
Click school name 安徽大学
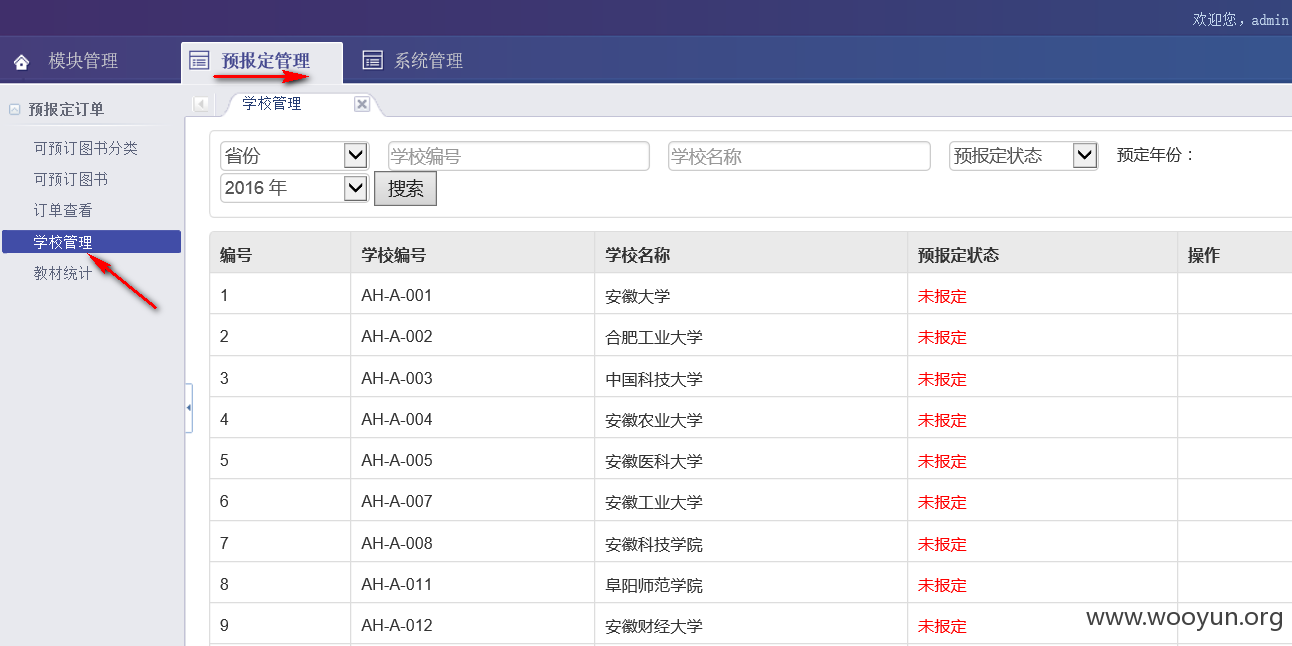tap(638, 296)
